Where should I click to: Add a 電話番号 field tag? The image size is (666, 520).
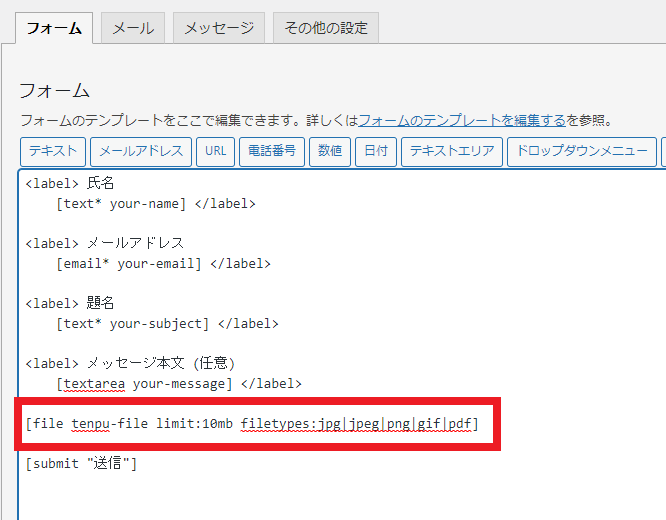[270, 152]
